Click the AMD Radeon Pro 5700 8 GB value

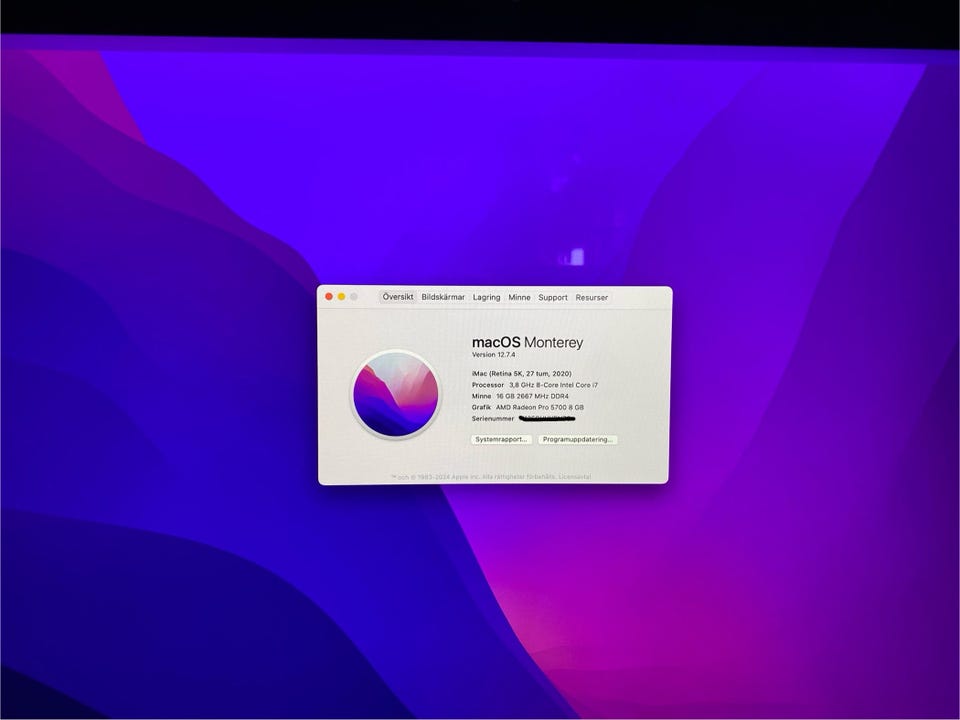click(540, 407)
